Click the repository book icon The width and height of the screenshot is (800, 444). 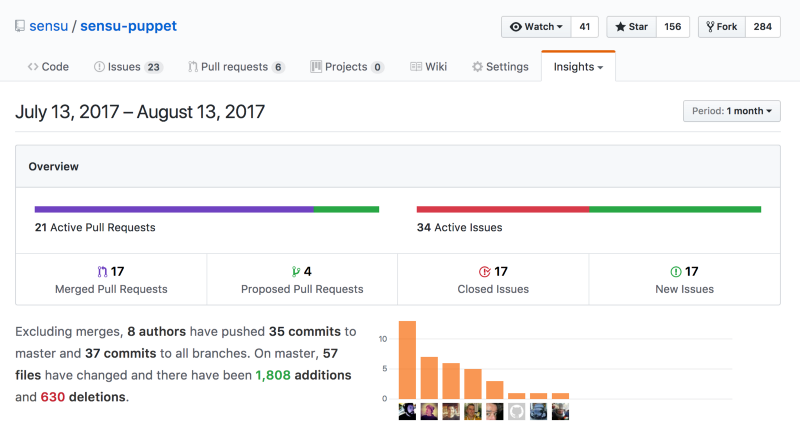pos(20,26)
